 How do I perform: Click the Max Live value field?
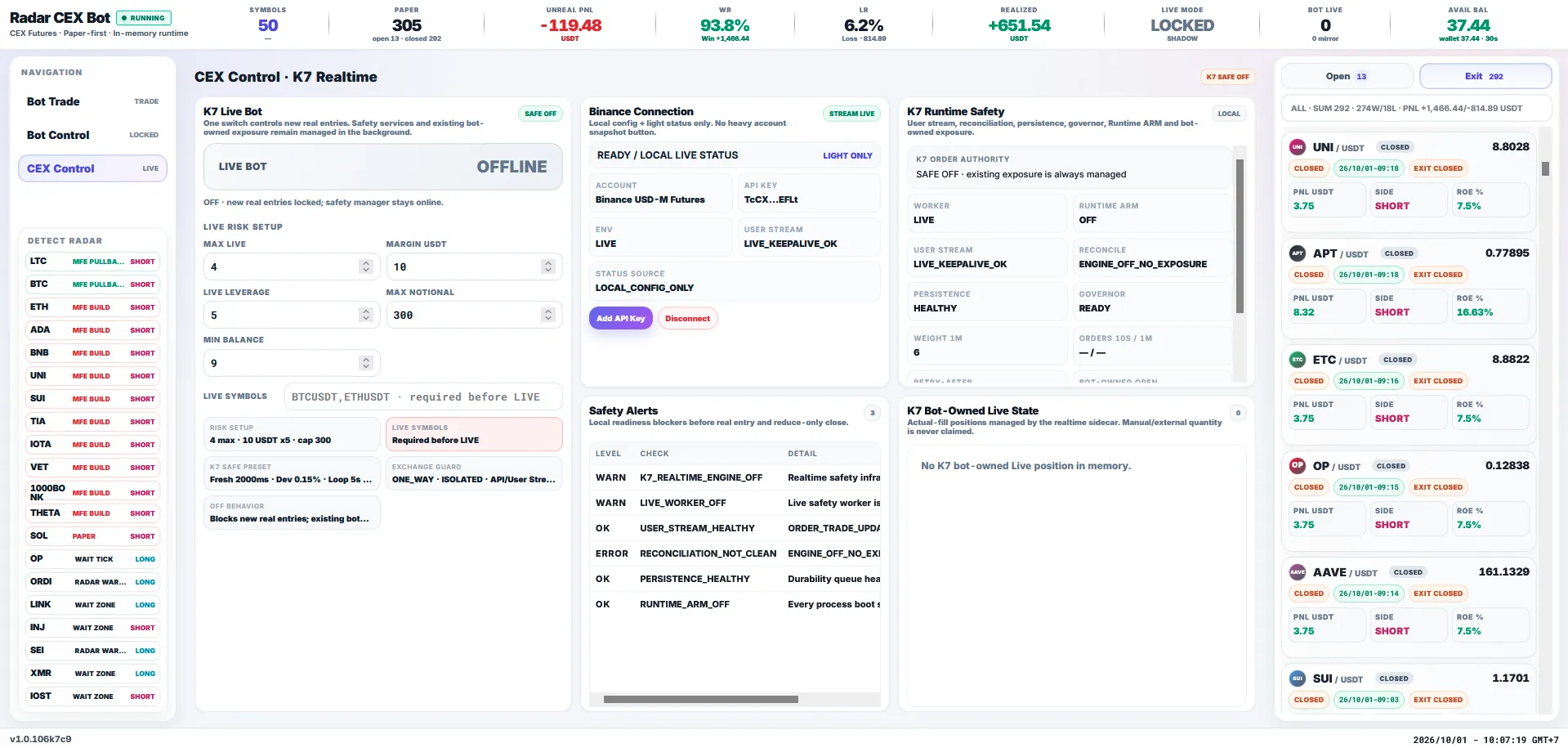tap(291, 267)
